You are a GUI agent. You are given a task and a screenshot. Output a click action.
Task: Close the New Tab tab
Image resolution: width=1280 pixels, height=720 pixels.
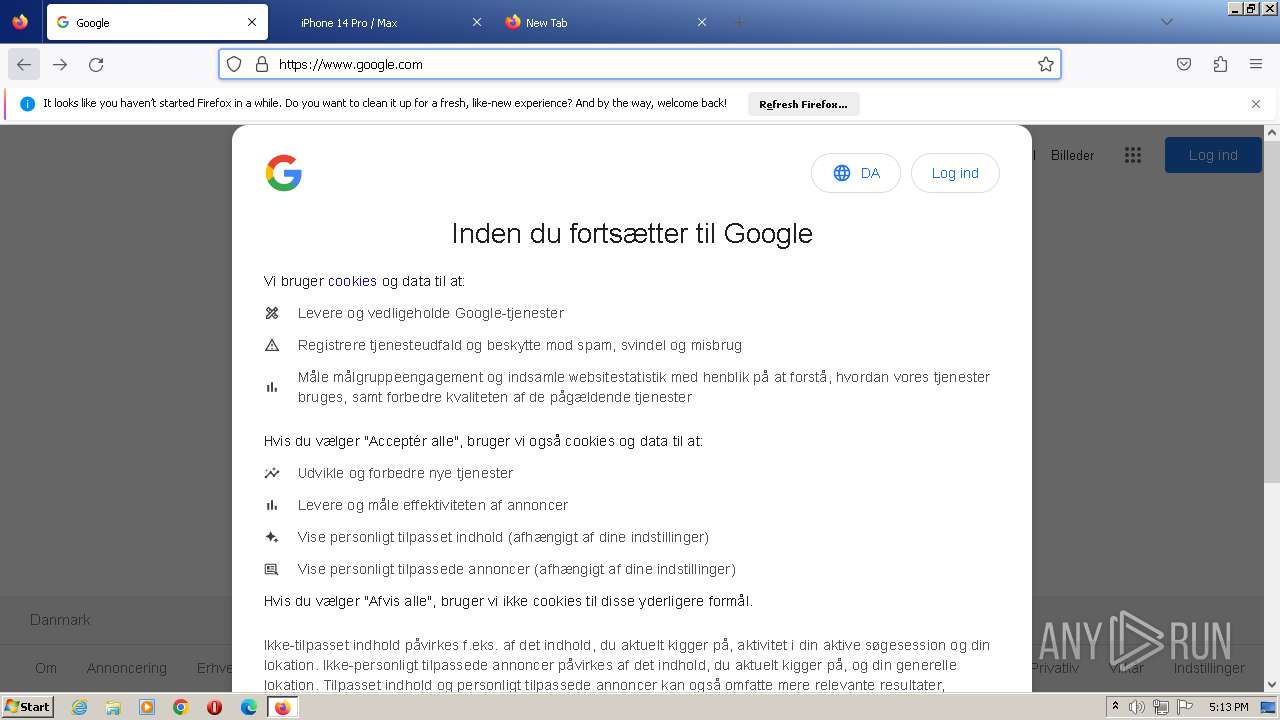pyautogui.click(x=702, y=22)
